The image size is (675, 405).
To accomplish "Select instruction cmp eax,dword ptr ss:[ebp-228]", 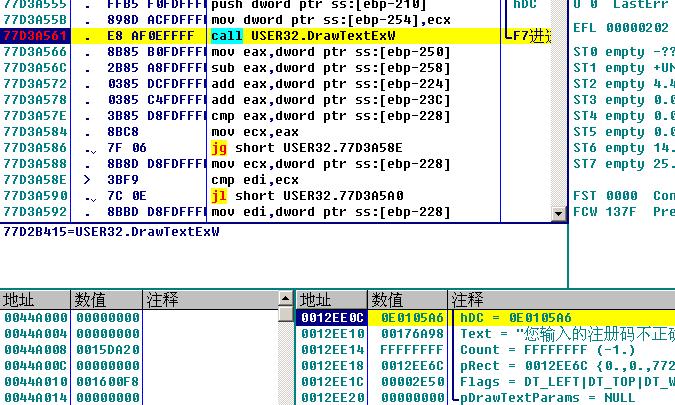I will (x=331, y=116).
